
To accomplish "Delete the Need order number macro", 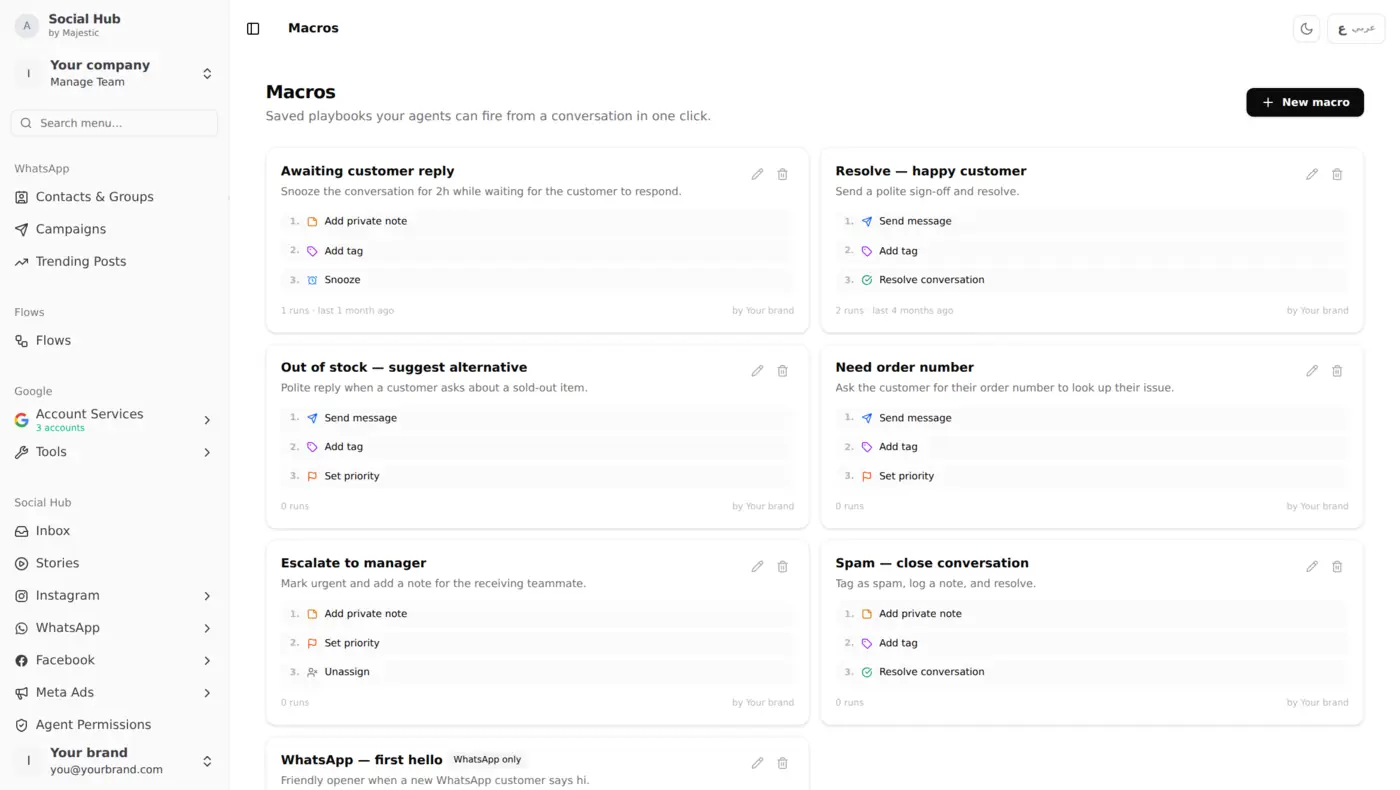I will [1338, 371].
